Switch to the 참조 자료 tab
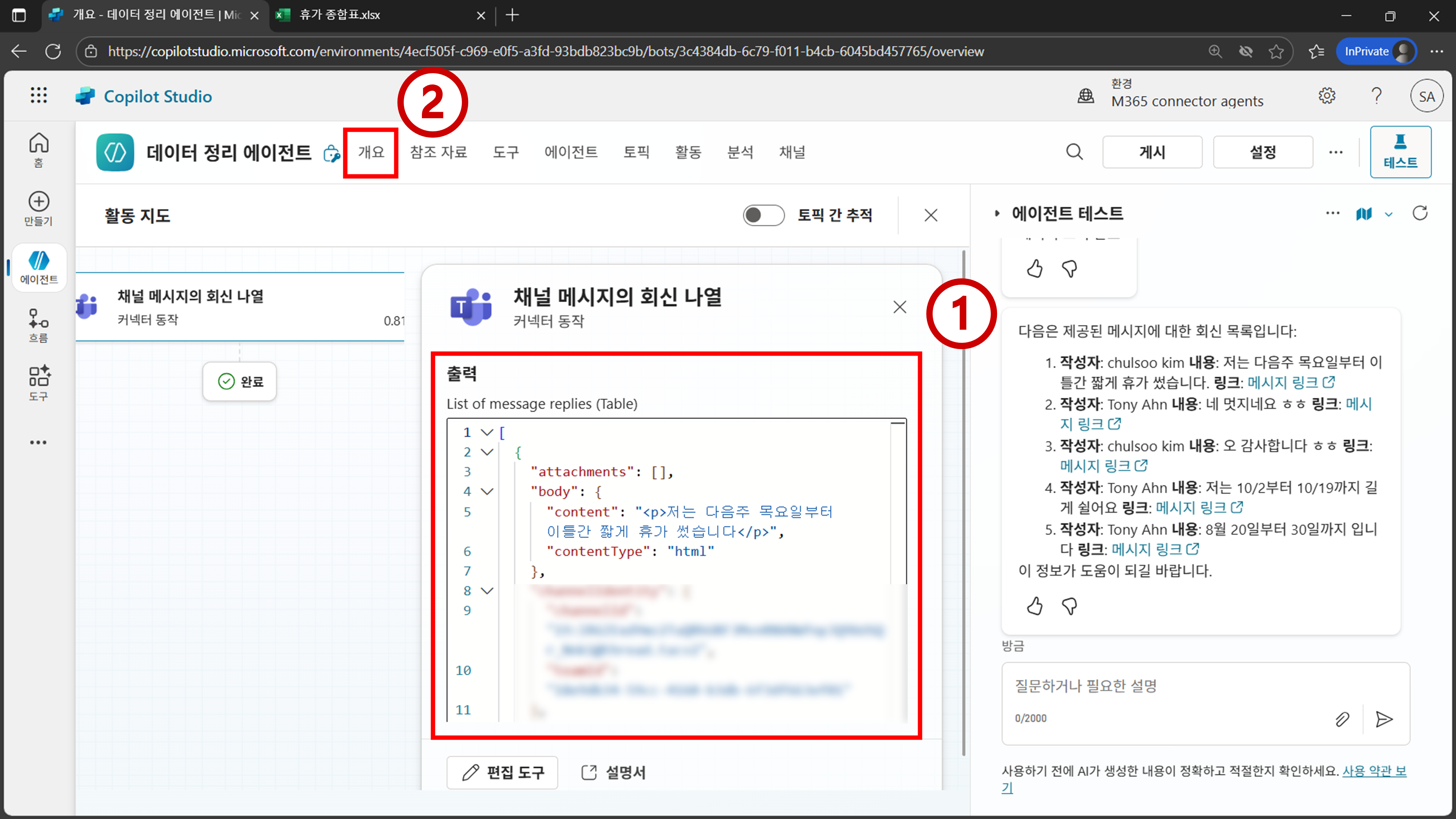Viewport: 1456px width, 819px height. [439, 152]
